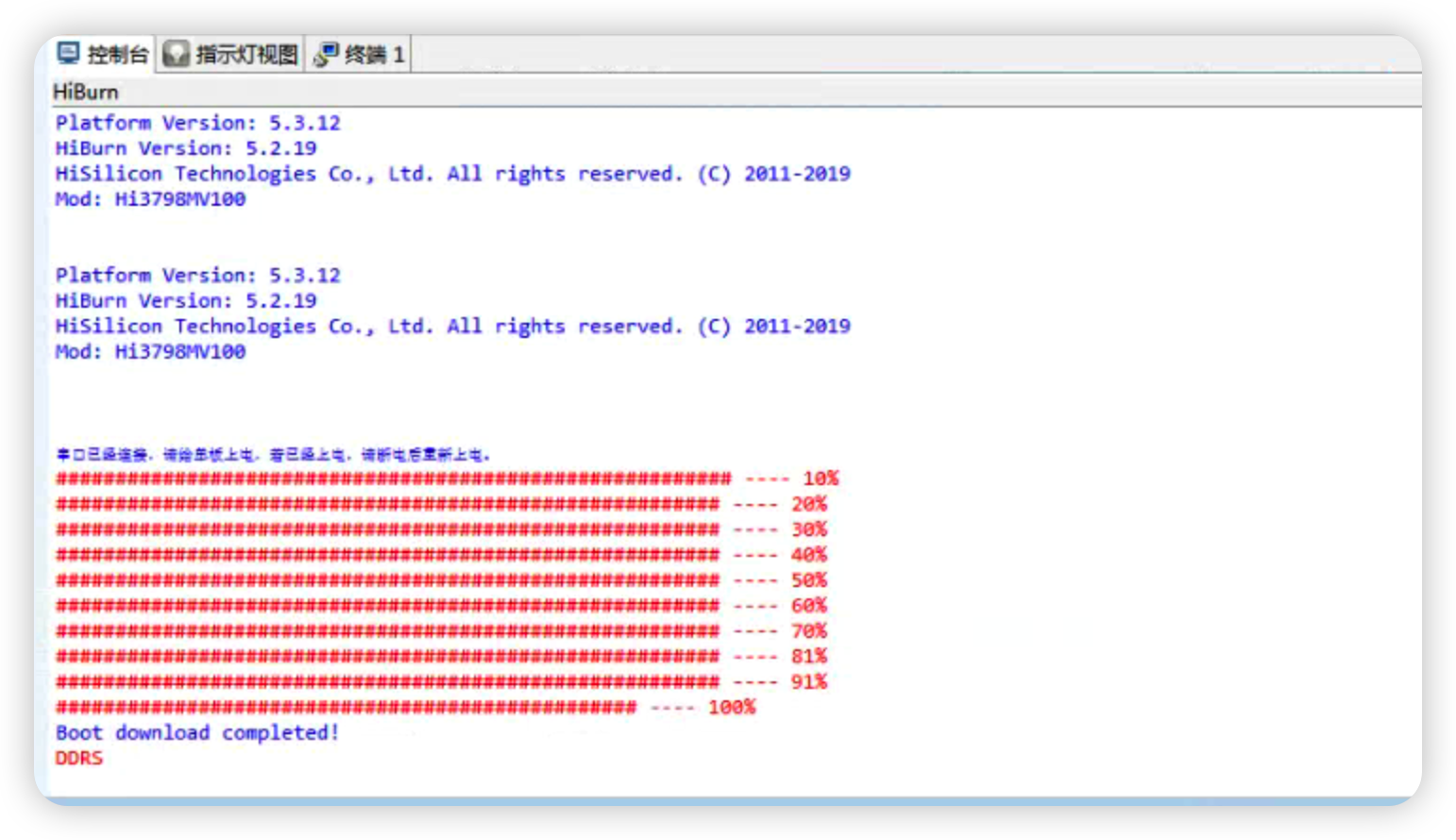Click the 10% progress line
The height and width of the screenshot is (840, 1456).
pos(447,479)
